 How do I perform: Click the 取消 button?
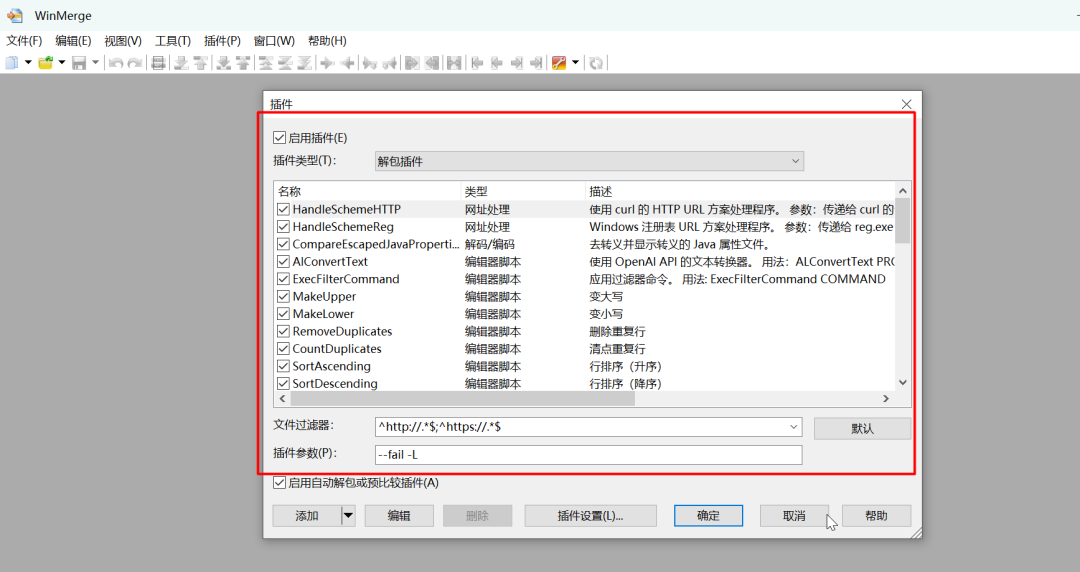794,515
